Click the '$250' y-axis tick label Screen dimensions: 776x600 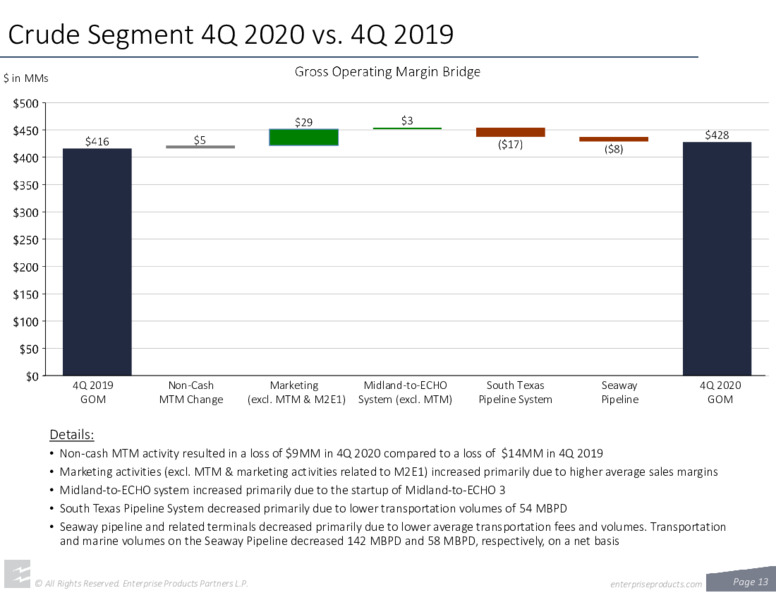[26, 240]
